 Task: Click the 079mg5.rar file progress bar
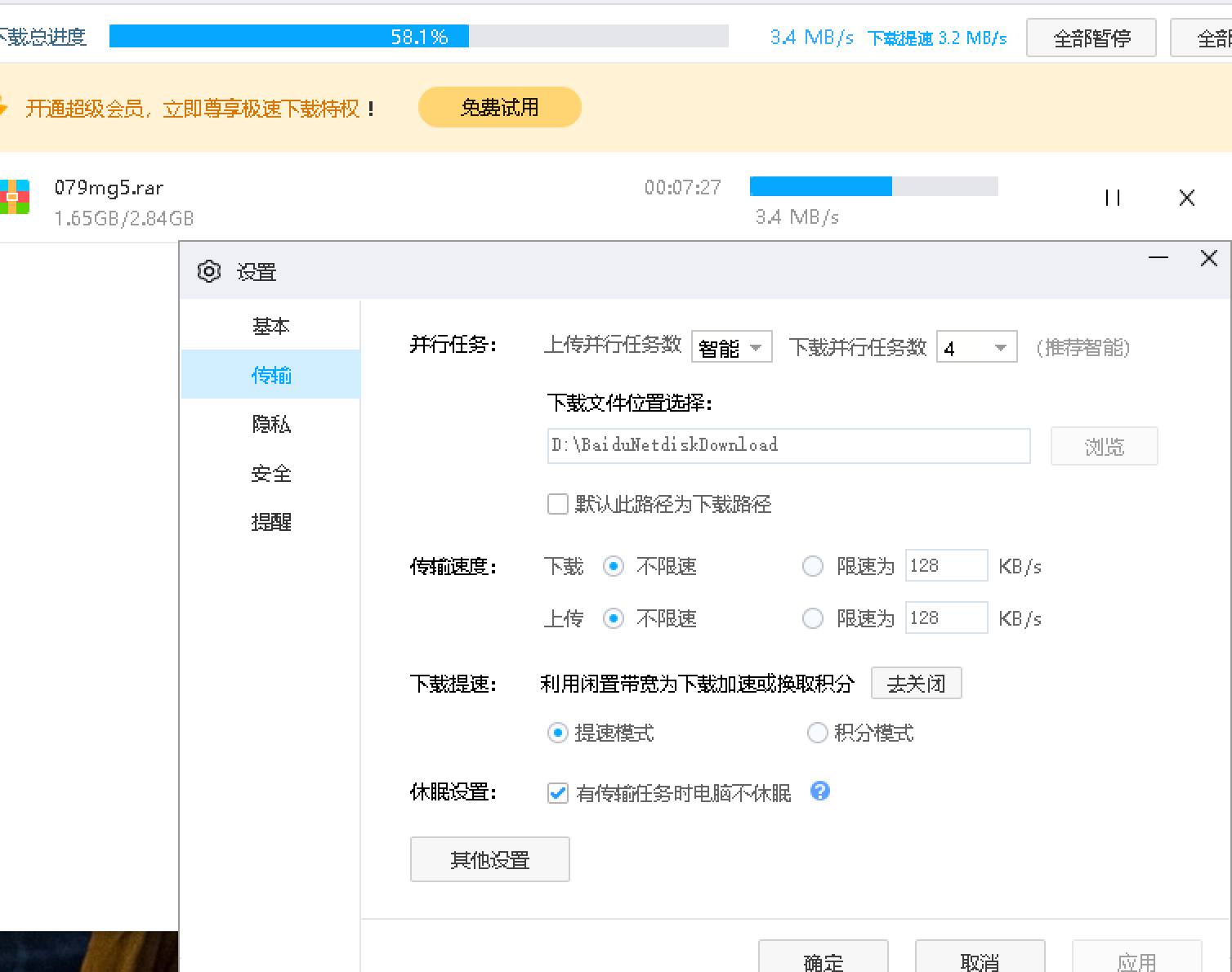[x=874, y=186]
